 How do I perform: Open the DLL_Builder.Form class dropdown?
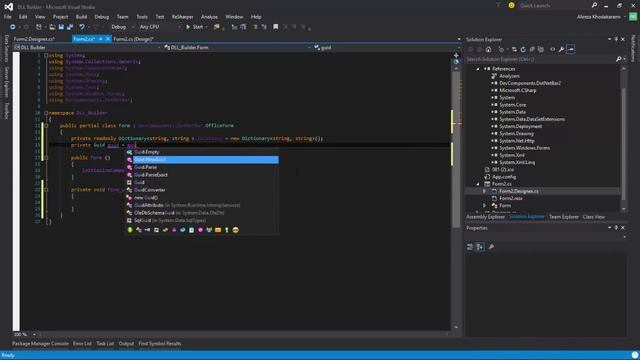237,48
